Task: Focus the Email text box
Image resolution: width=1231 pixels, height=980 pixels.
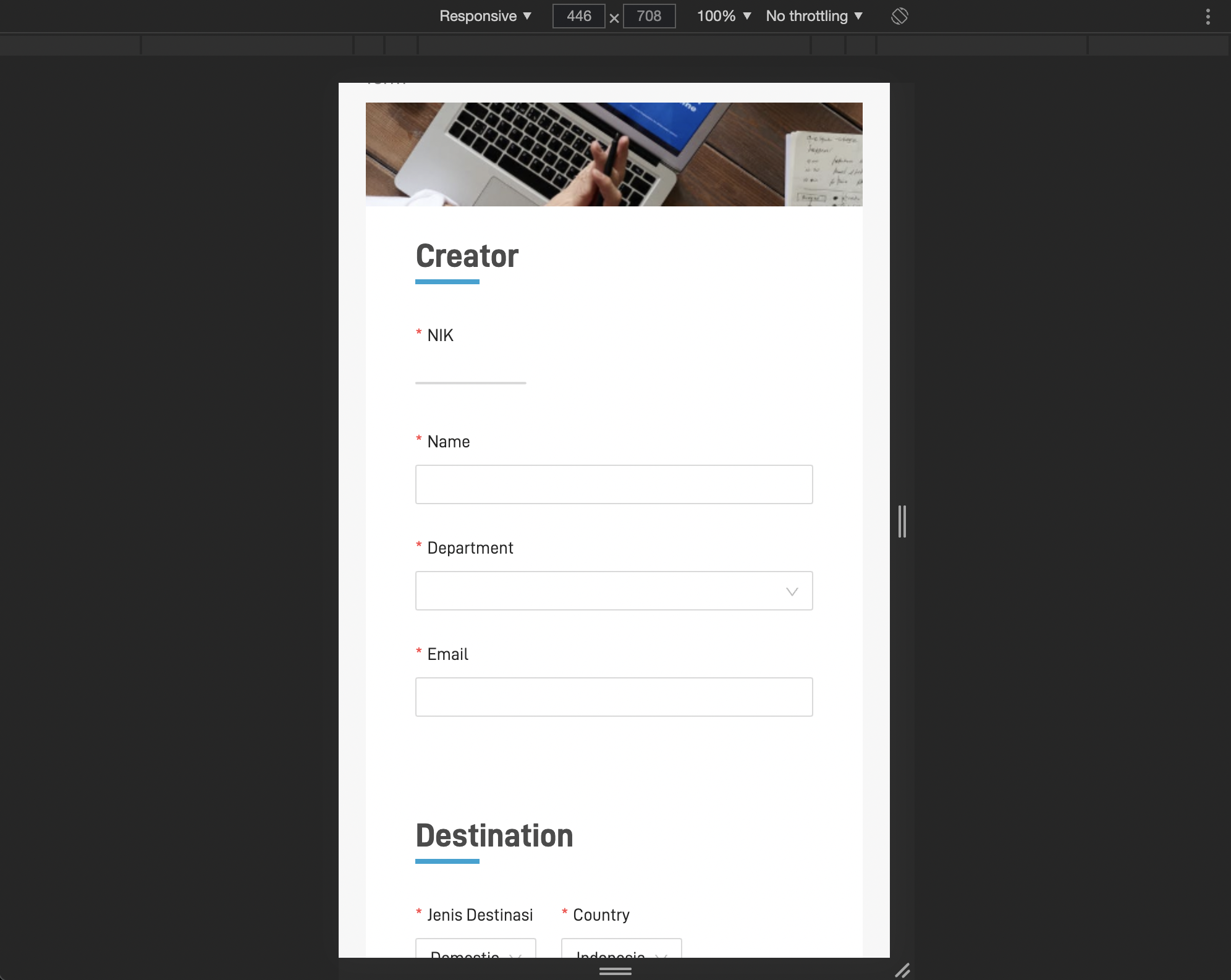Action: point(614,697)
